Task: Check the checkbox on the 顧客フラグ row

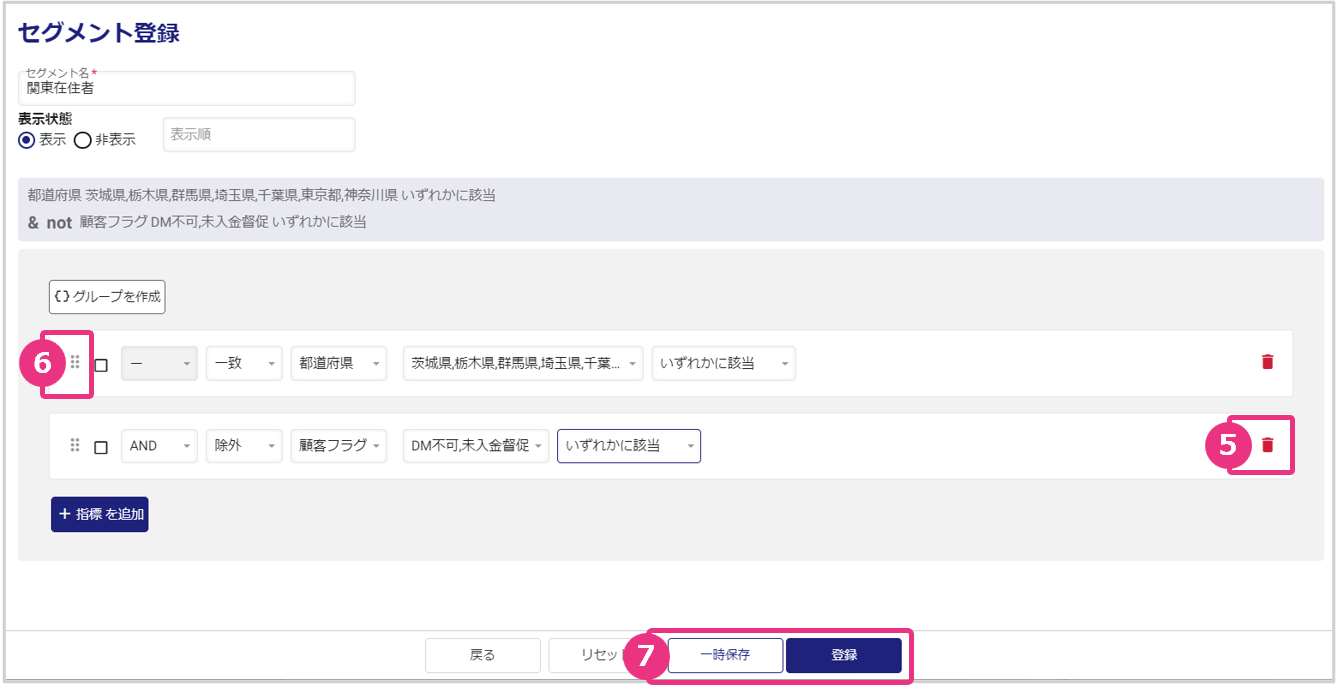Action: [101, 447]
